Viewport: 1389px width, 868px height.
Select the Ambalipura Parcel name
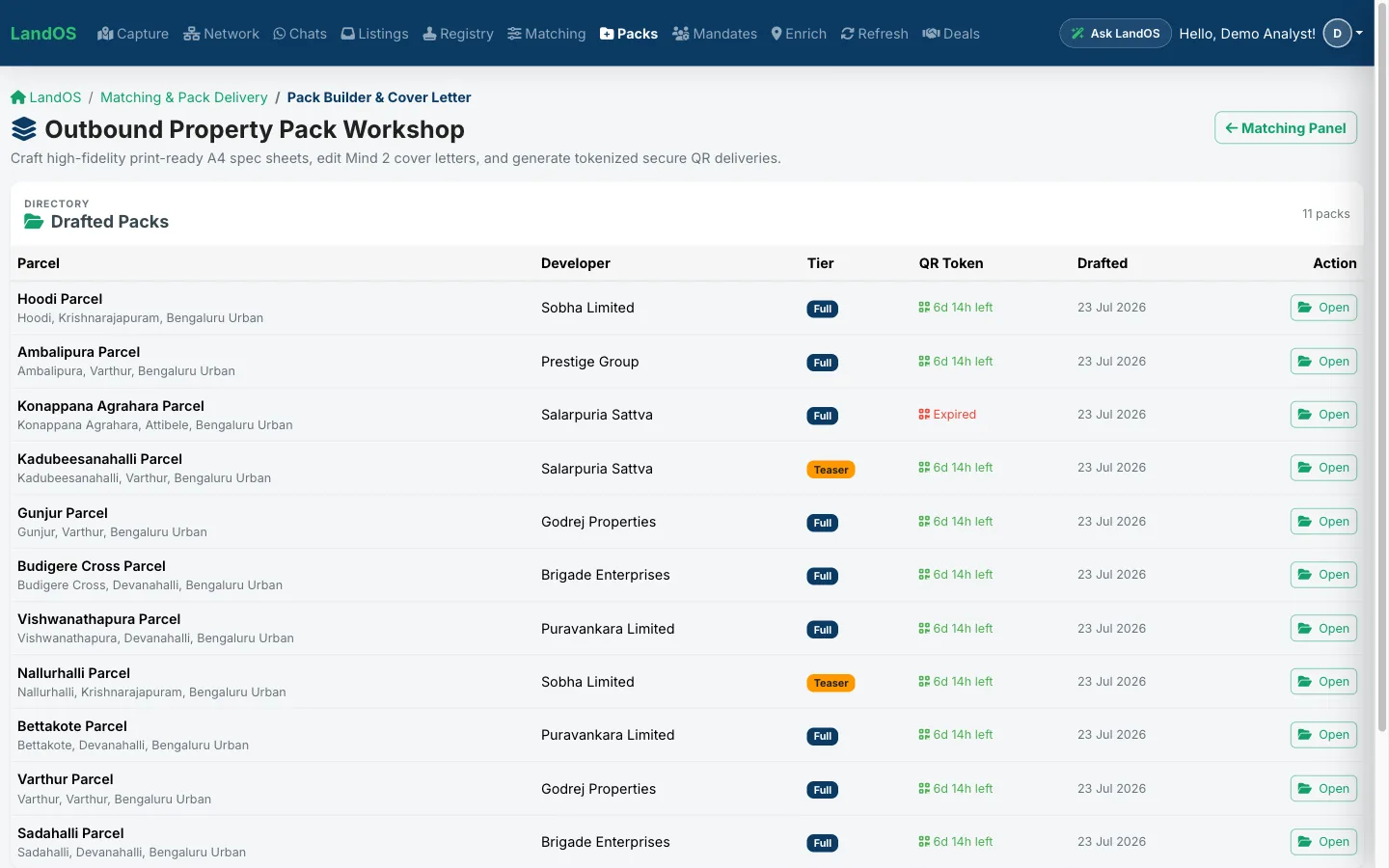pos(78,352)
